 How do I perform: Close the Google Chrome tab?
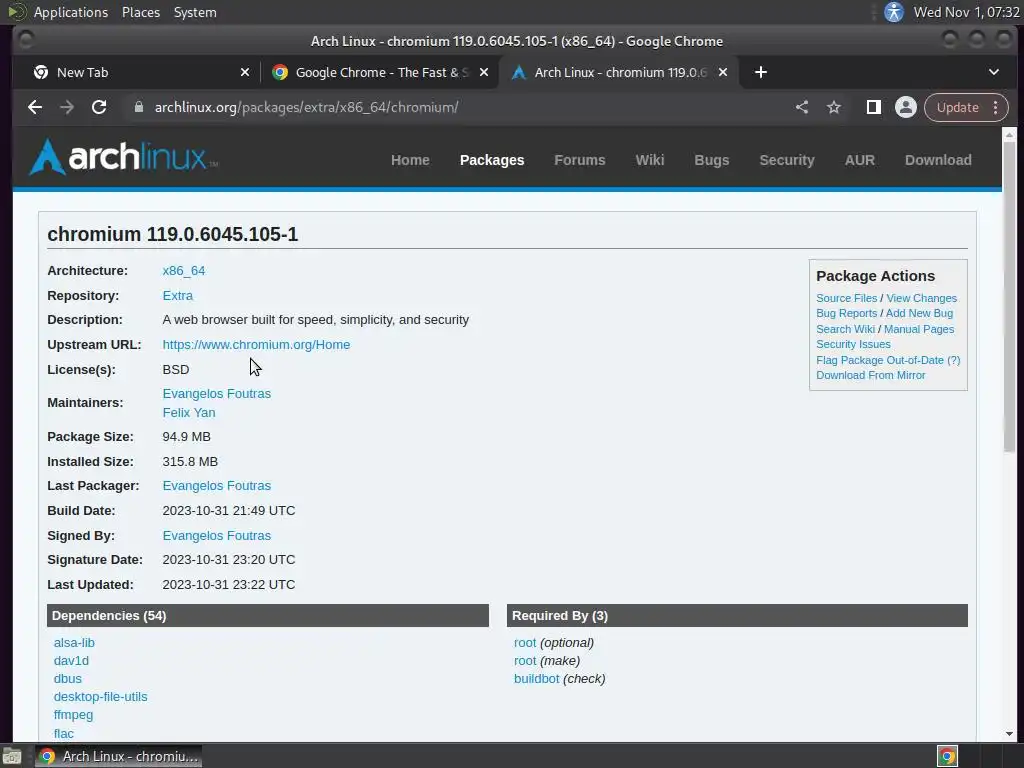point(484,72)
